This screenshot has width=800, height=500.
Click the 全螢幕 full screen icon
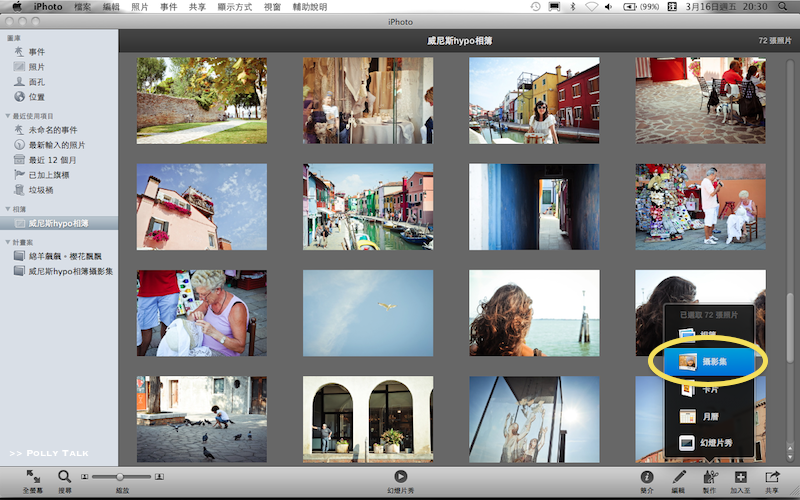(x=33, y=477)
